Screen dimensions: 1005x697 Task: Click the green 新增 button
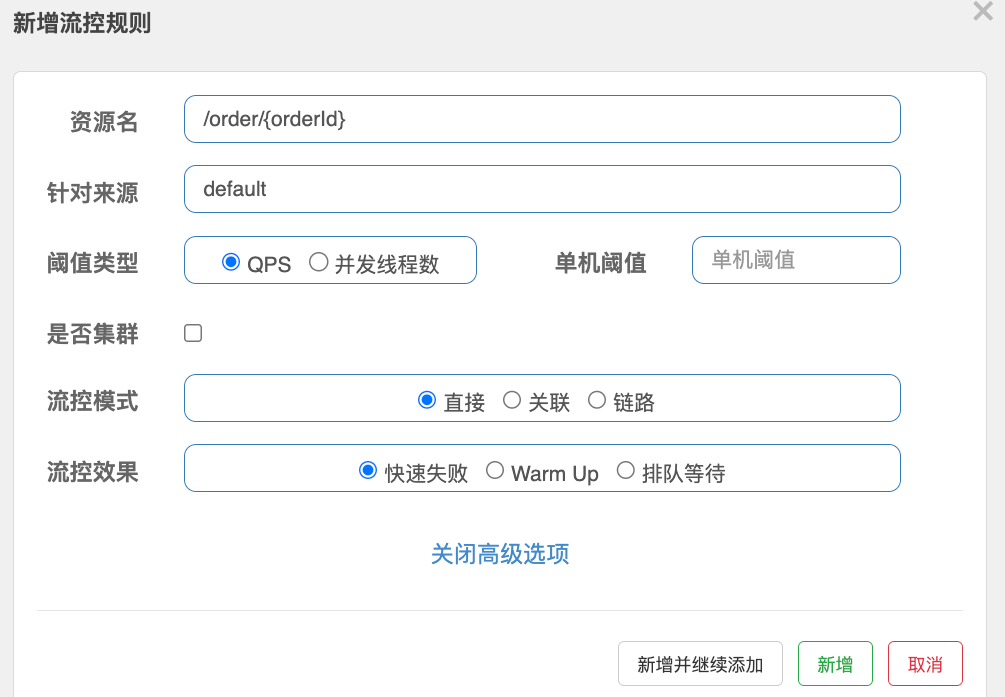pos(835,664)
